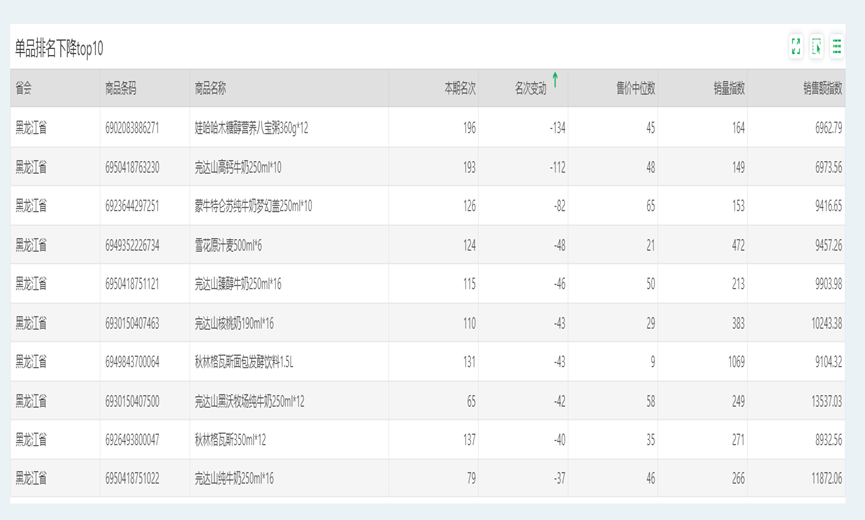Select product 雪花原汁麦500ml*6
Screen dimensions: 865x520
coord(228,245)
